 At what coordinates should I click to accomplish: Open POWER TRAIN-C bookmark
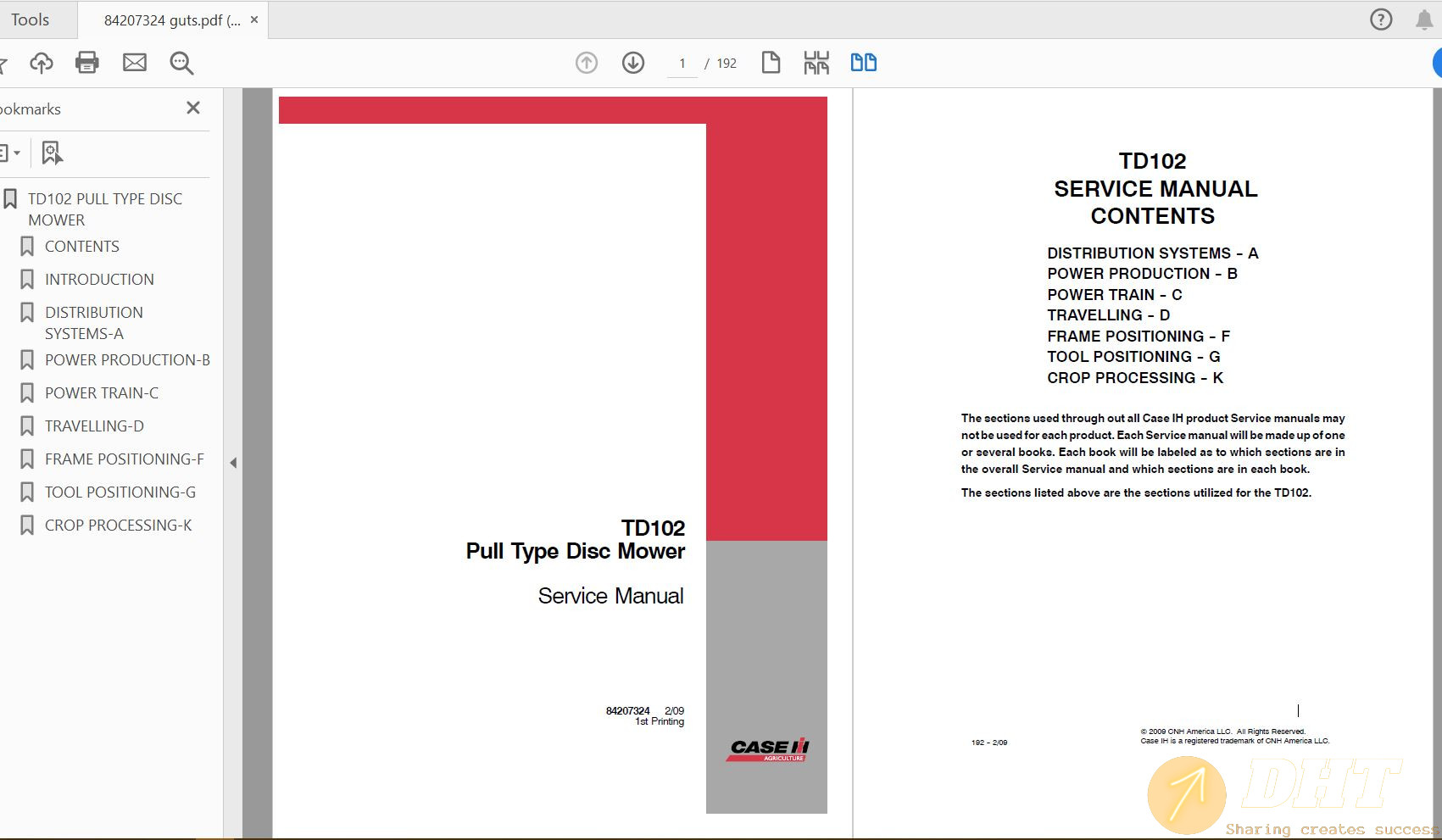102,393
